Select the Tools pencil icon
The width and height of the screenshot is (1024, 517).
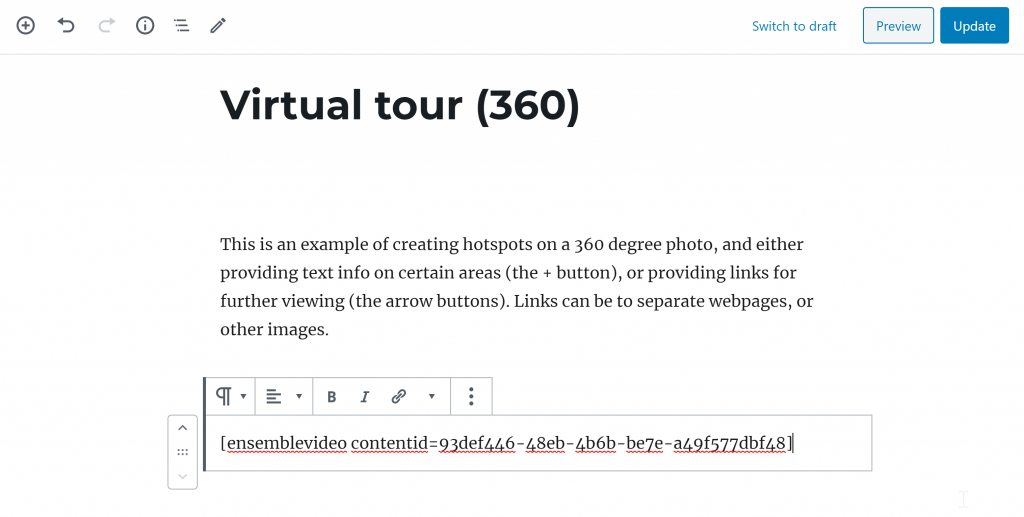pos(218,25)
